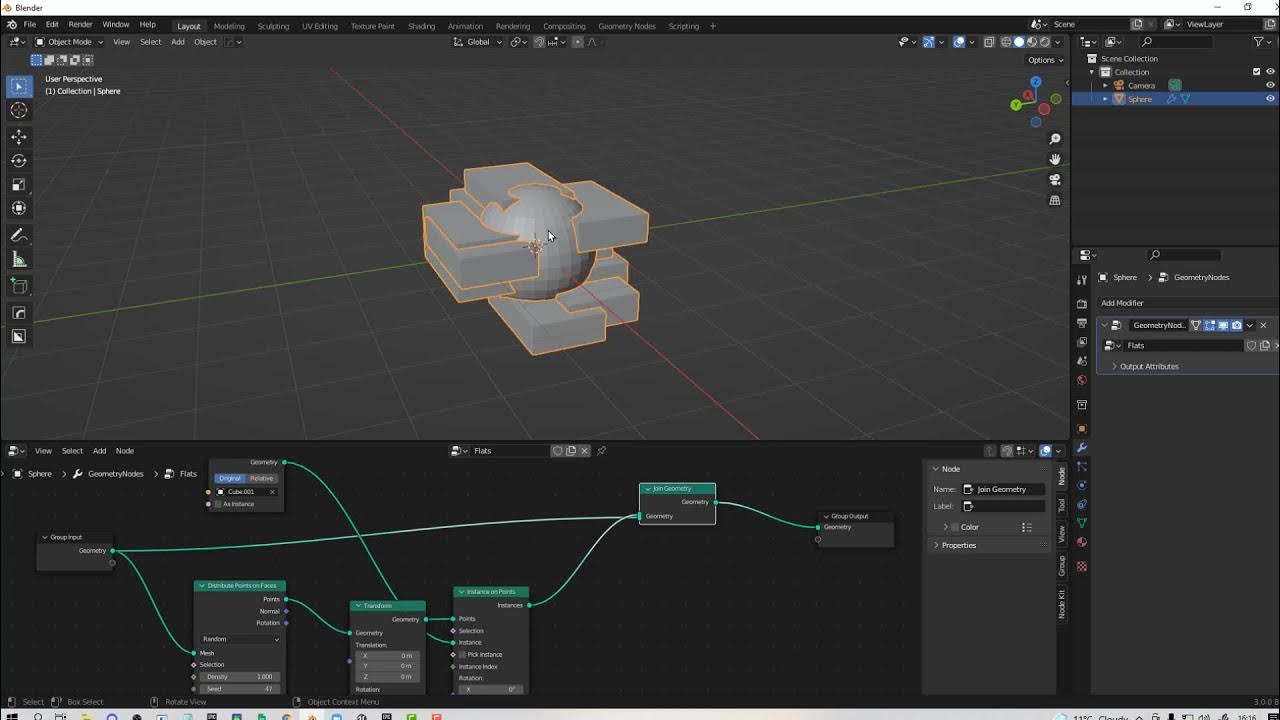Screen dimensions: 1280x720
Task: Switch to orthographic view with grid gizmo
Action: tap(1054, 201)
